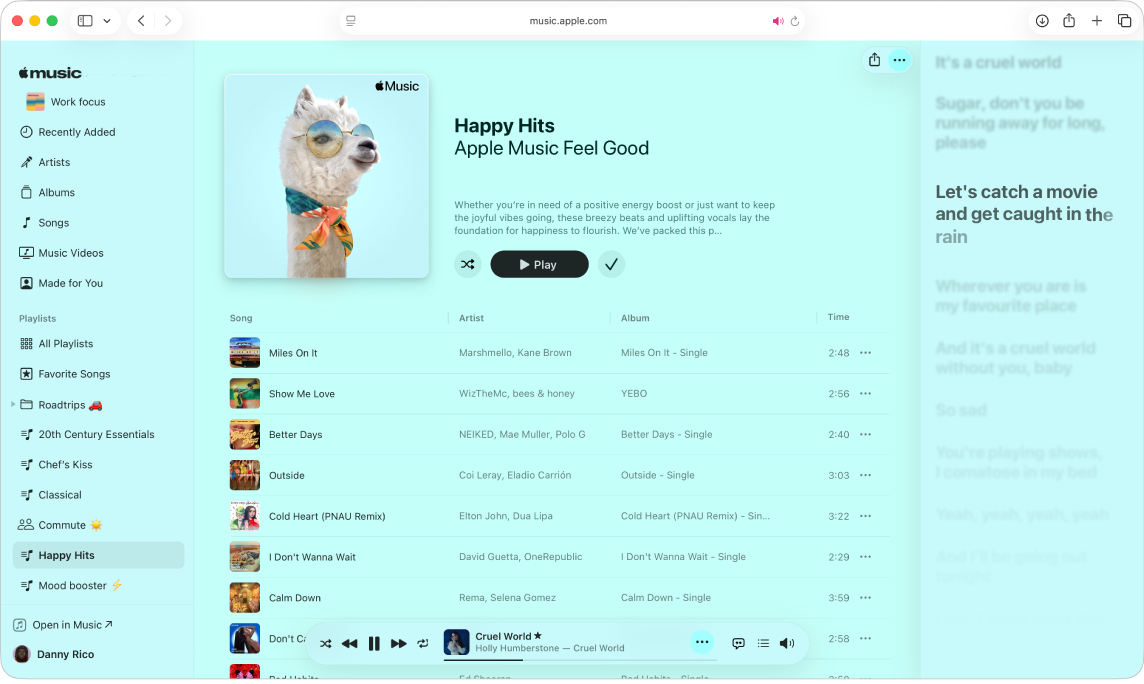Open 20th Century Essentials playlist
1144x684 pixels.
tap(98, 435)
